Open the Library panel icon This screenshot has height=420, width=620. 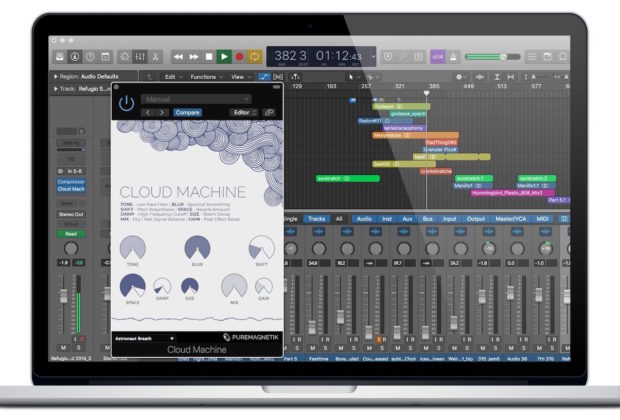60,57
